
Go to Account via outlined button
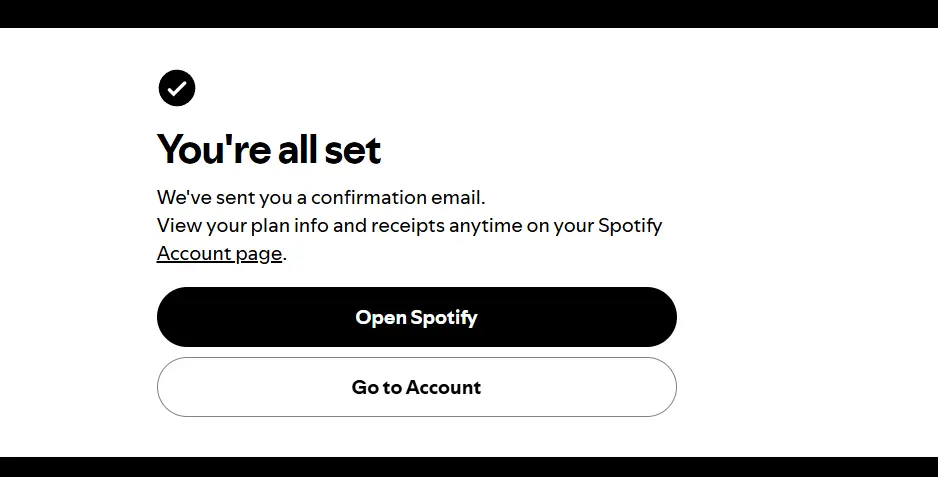point(416,387)
